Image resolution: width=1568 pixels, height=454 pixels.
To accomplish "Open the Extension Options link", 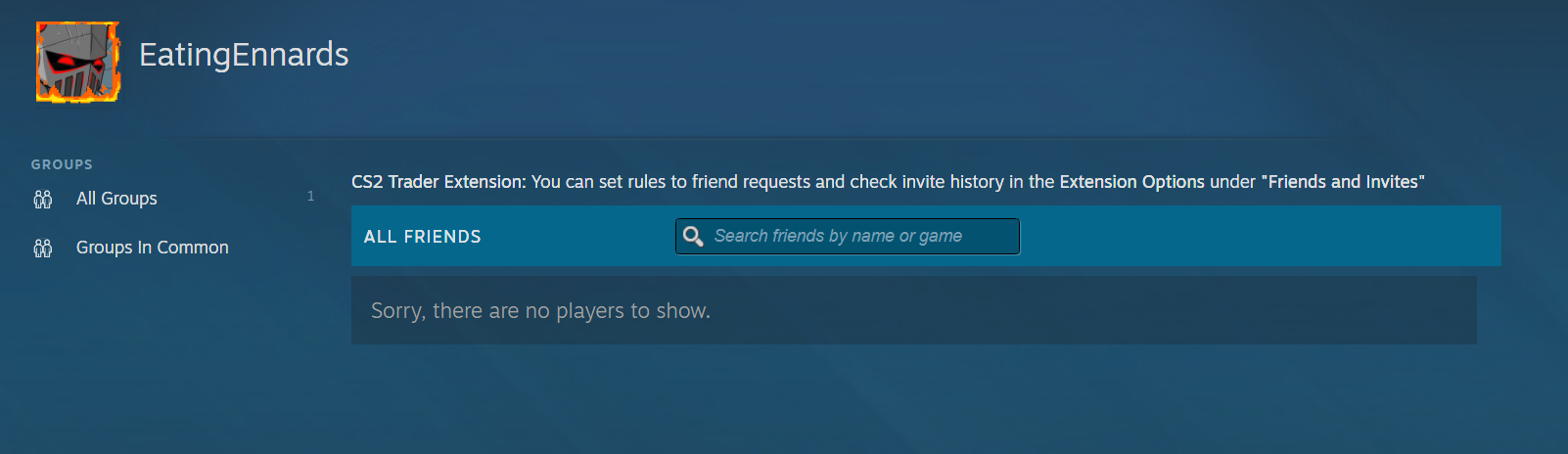I will [x=1131, y=182].
